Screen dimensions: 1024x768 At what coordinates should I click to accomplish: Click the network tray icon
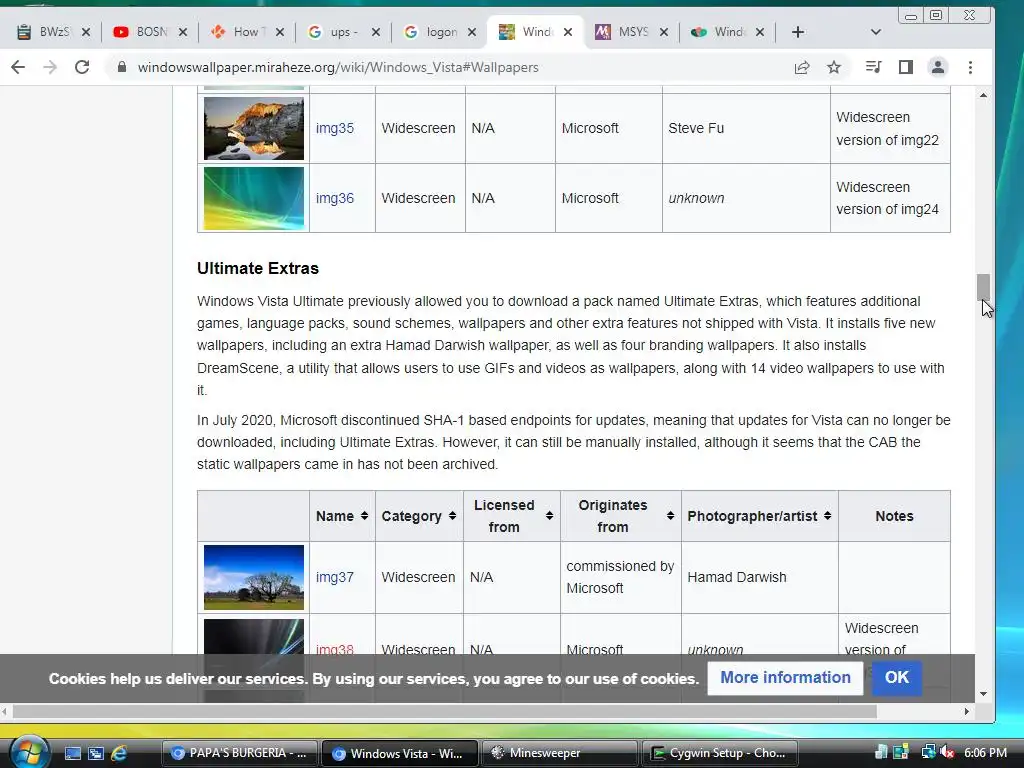(x=927, y=753)
